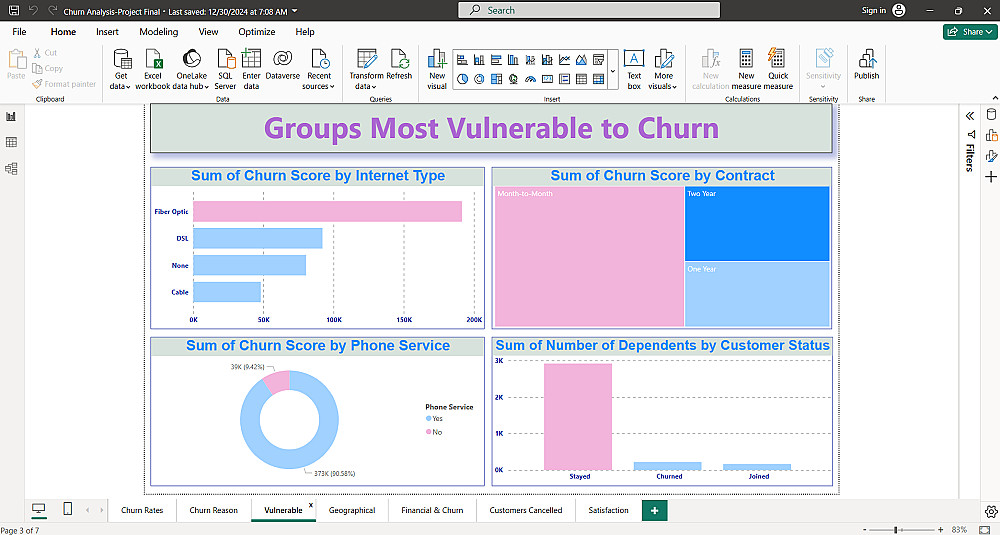Insert a slicer visual

point(598,59)
